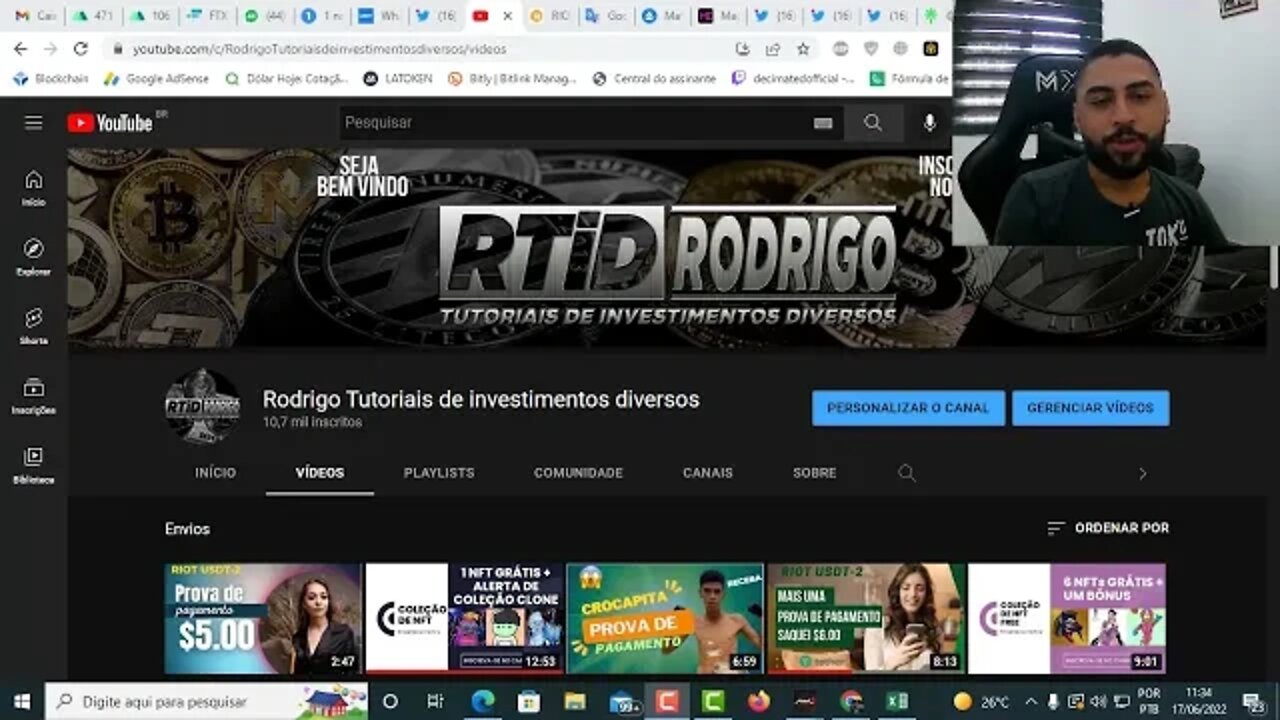Open the Bitly bookmark

point(513,78)
